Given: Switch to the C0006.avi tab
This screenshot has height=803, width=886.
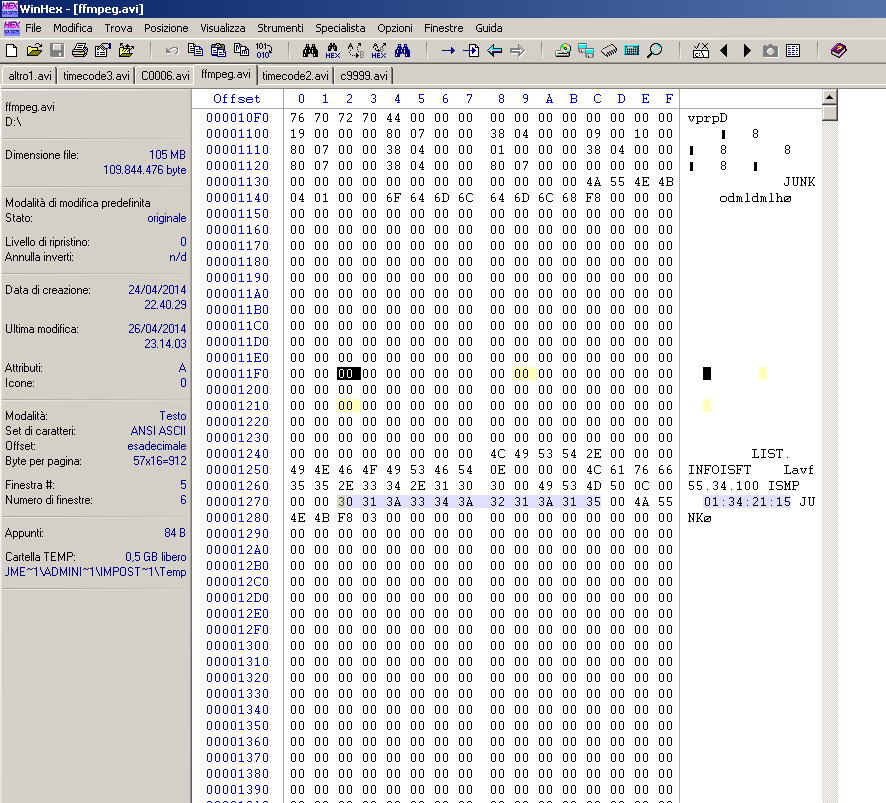Looking at the screenshot, I should (x=165, y=75).
